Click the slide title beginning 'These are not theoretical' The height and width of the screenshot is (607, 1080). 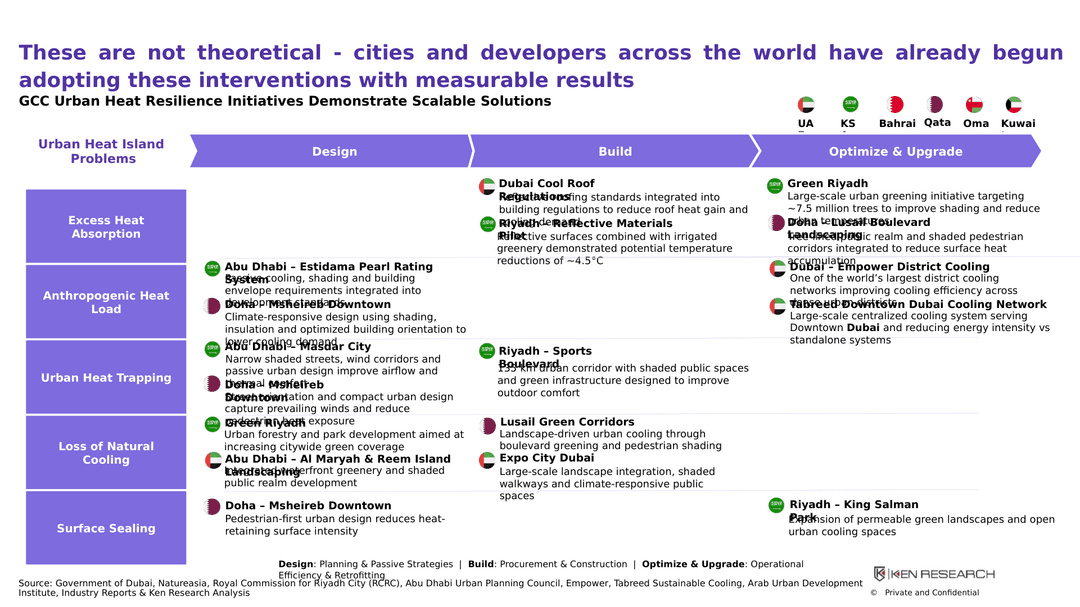click(541, 66)
